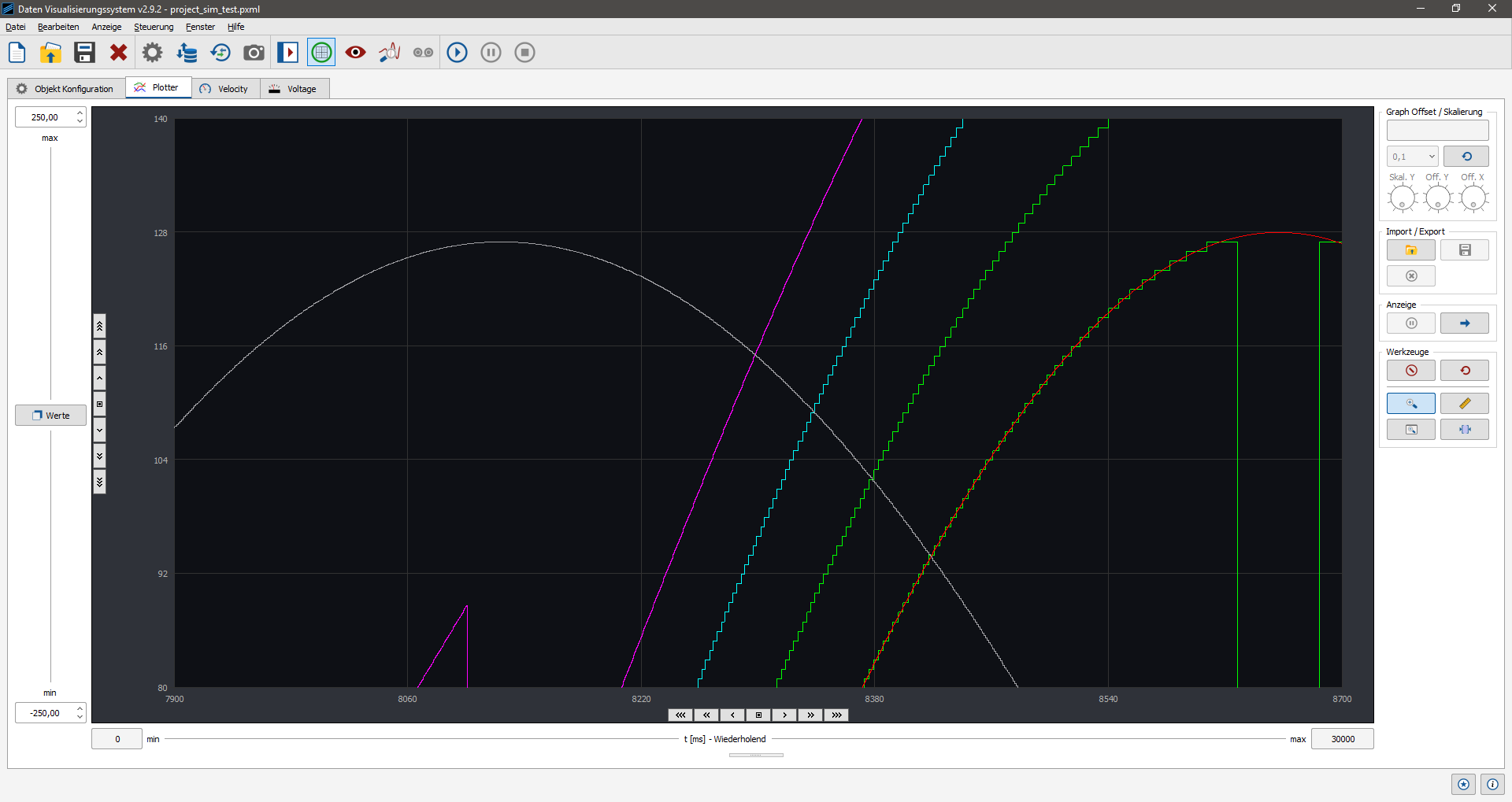Click the Off. X dial knob
The image size is (1512, 802).
pos(1473,198)
